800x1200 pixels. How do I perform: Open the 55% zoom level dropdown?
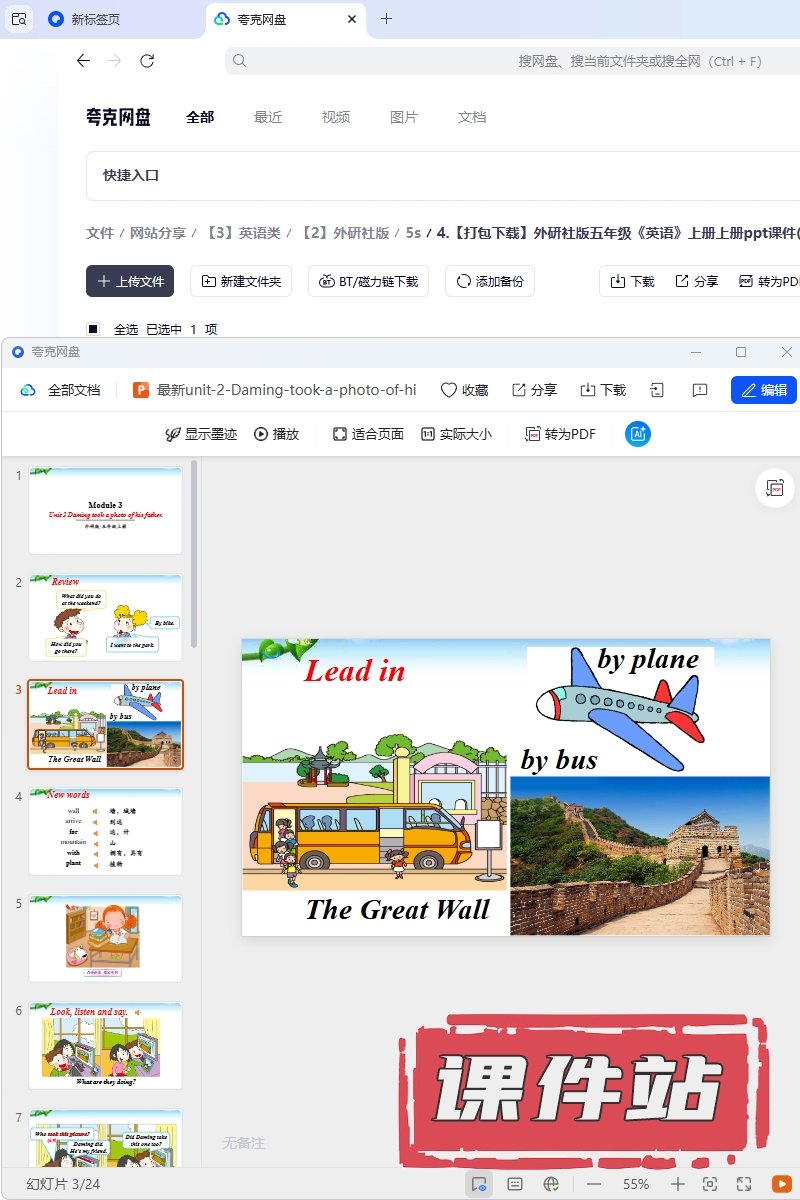point(636,1184)
